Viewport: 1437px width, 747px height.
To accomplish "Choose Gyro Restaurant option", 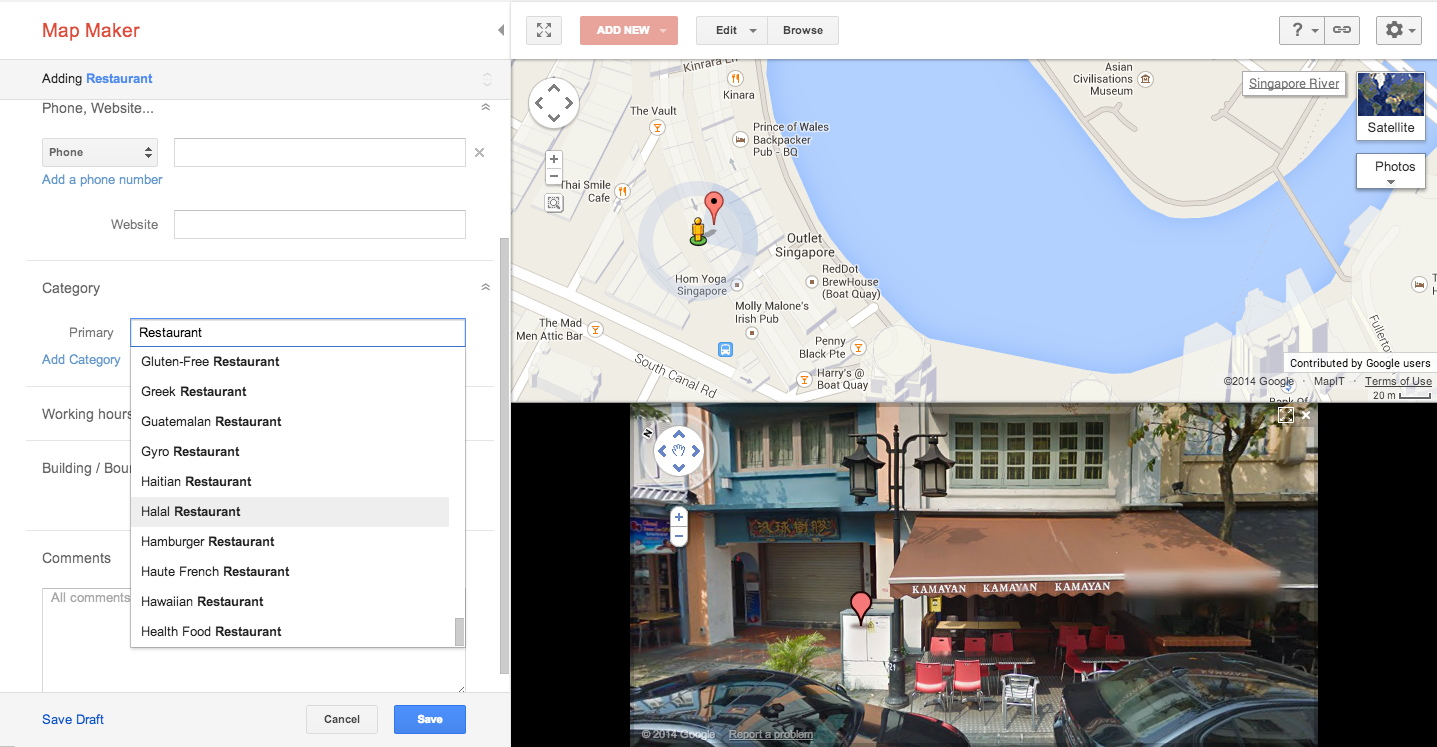I will click(x=290, y=451).
